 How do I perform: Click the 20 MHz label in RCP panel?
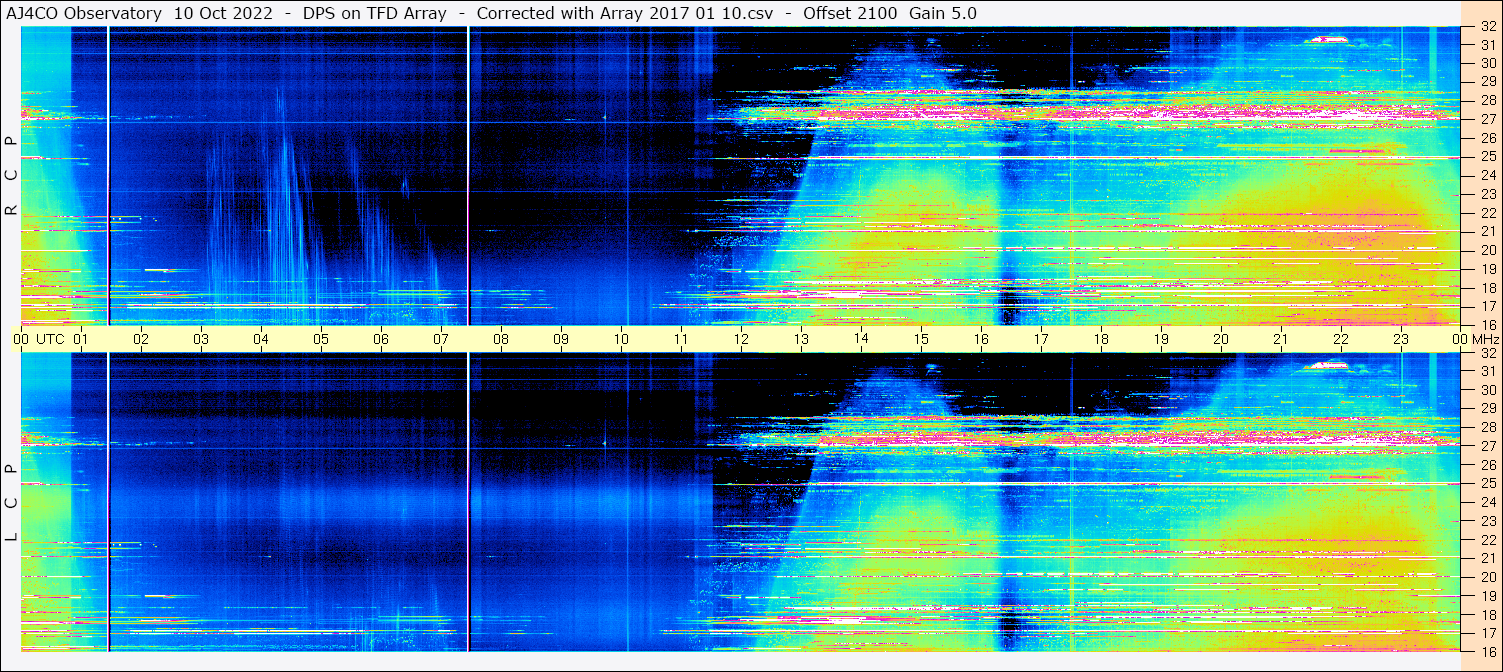click(1487, 250)
